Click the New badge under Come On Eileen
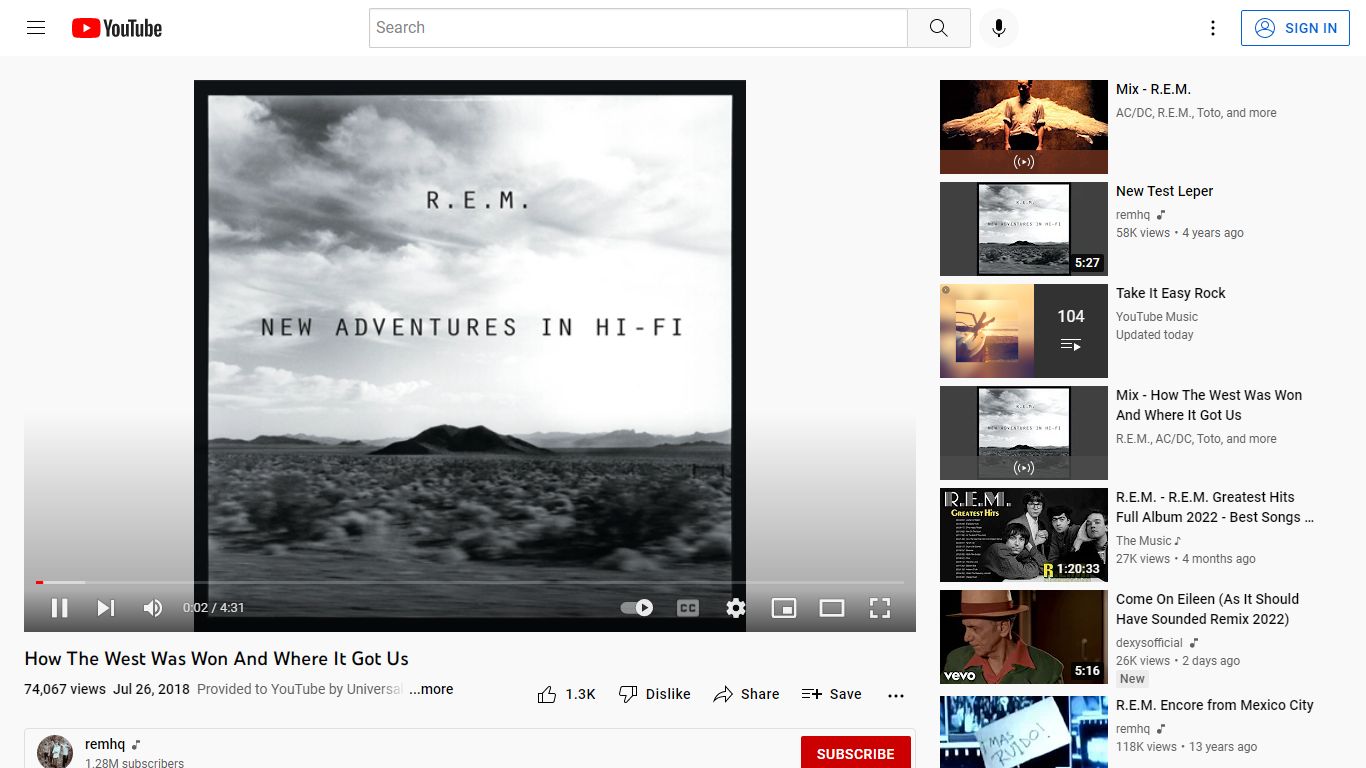The width and height of the screenshot is (1366, 768). [x=1132, y=679]
